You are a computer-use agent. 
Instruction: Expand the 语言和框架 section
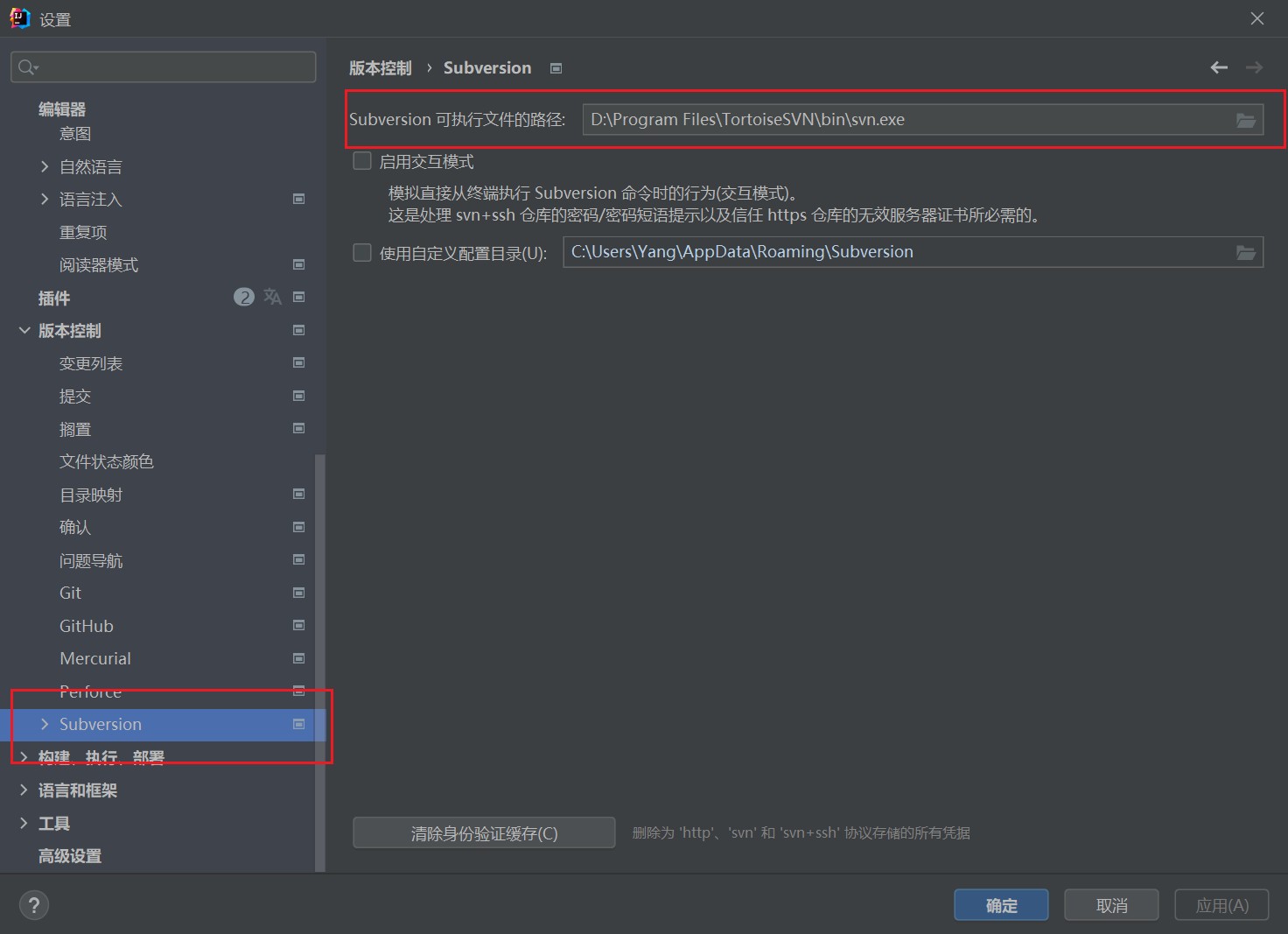click(24, 790)
